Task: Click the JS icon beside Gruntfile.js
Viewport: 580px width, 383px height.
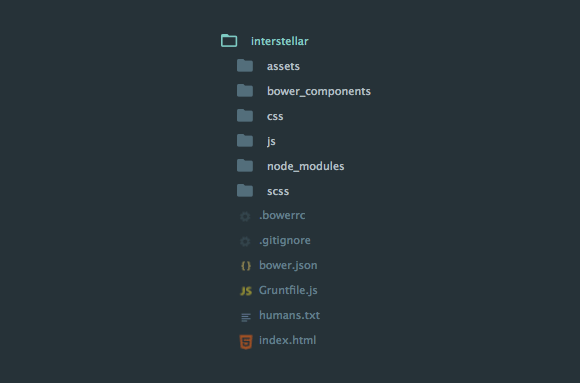Action: coord(246,291)
